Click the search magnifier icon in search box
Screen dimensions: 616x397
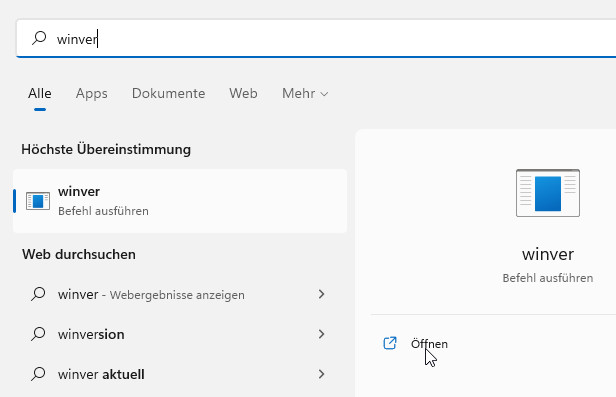39,38
